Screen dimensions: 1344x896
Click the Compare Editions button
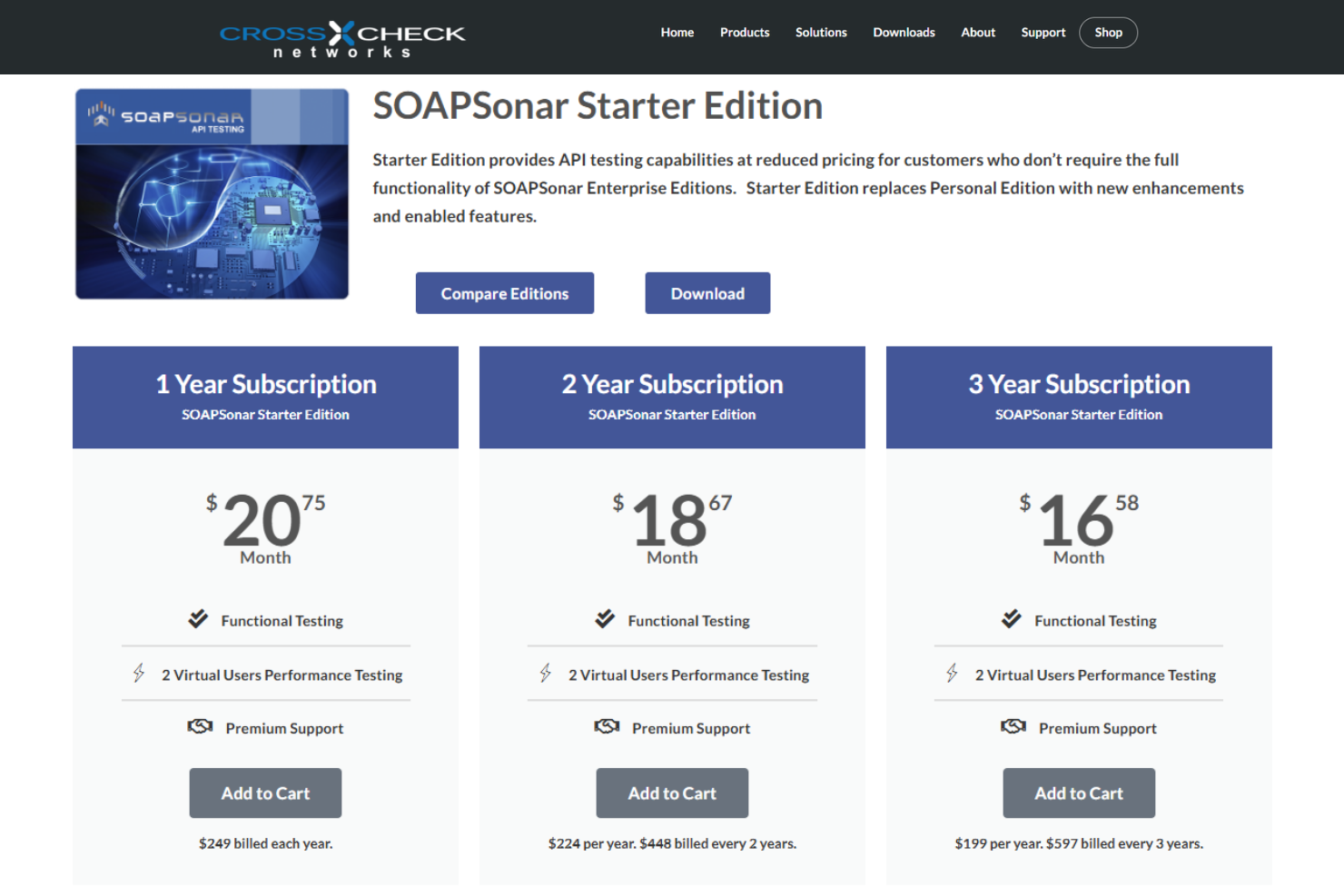pos(505,293)
